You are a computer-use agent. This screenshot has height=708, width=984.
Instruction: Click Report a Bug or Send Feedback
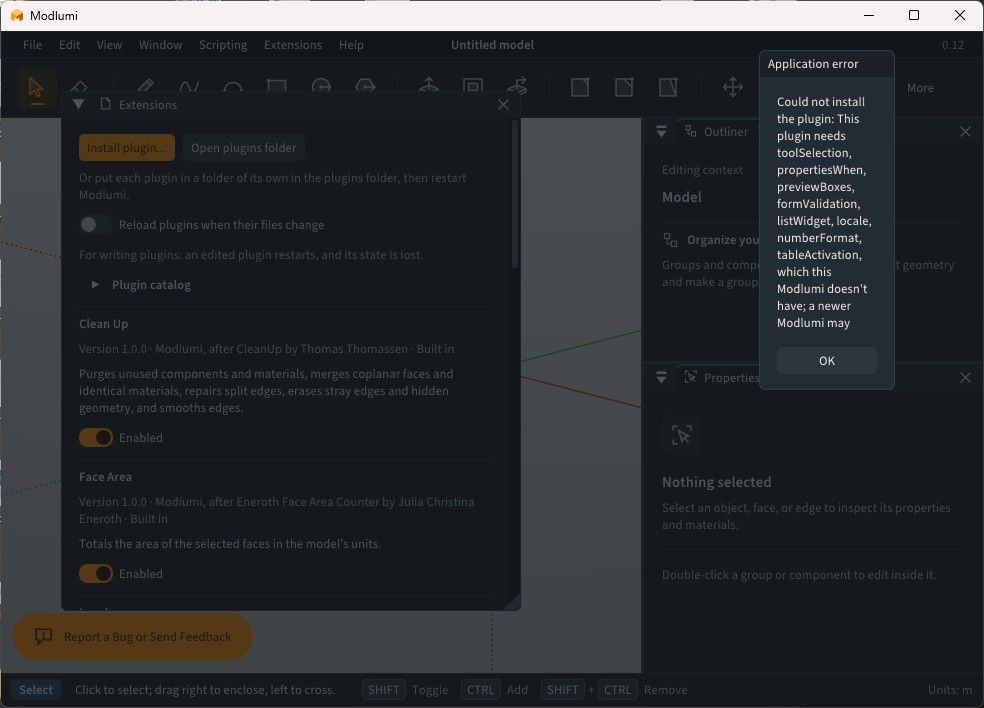pos(132,636)
